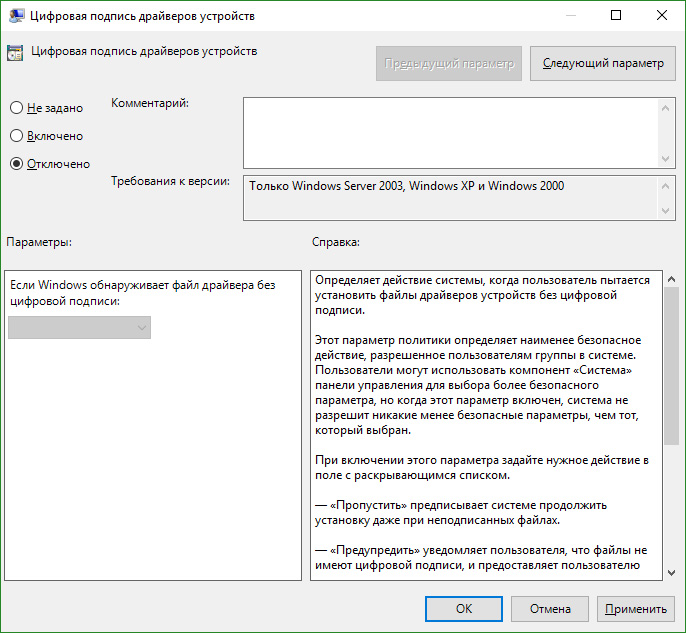
Task: Click the version requirements scroll-down arrow
Action: click(x=666, y=211)
